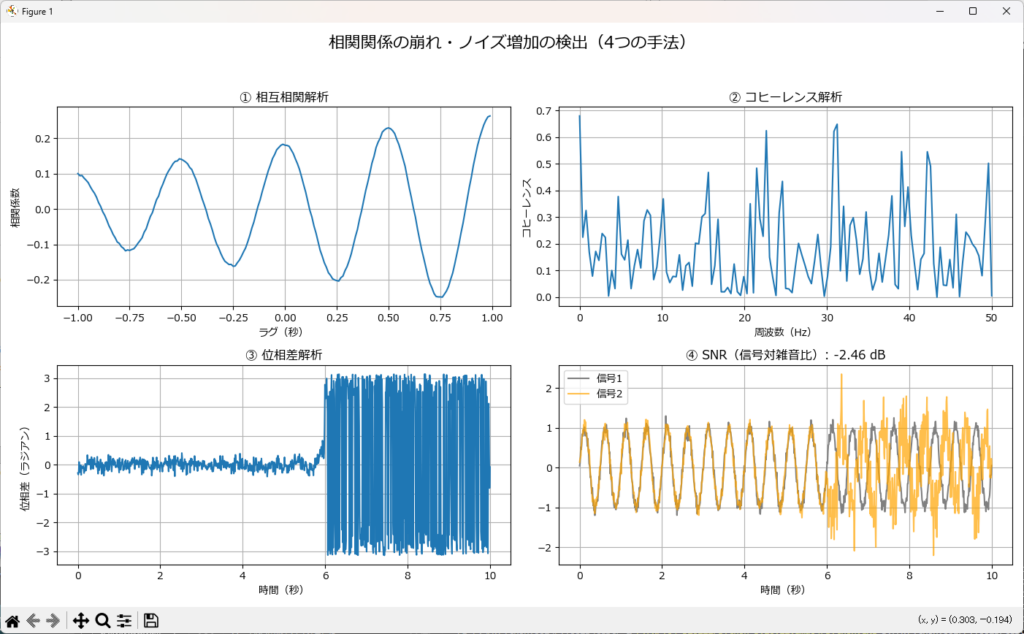Click the ④ SNR plot title showing -2.46 dB

[785, 355]
